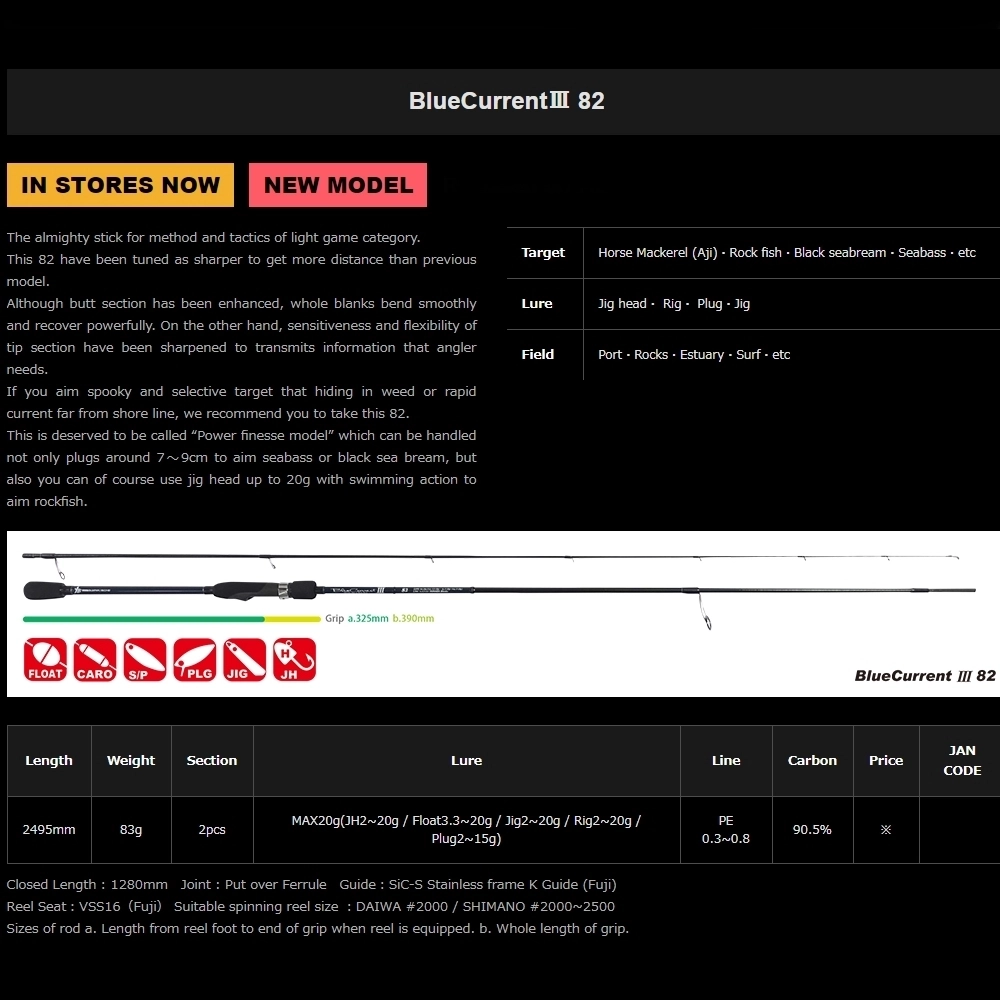
Task: Click the IN STORES NOW badge
Action: [121, 185]
